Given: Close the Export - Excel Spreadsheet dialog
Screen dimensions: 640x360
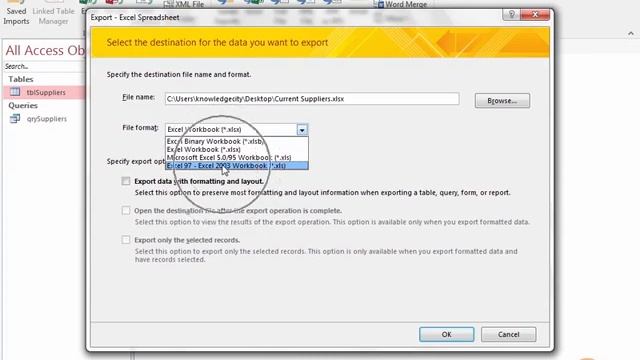Looking at the screenshot, I should (x=535, y=15).
